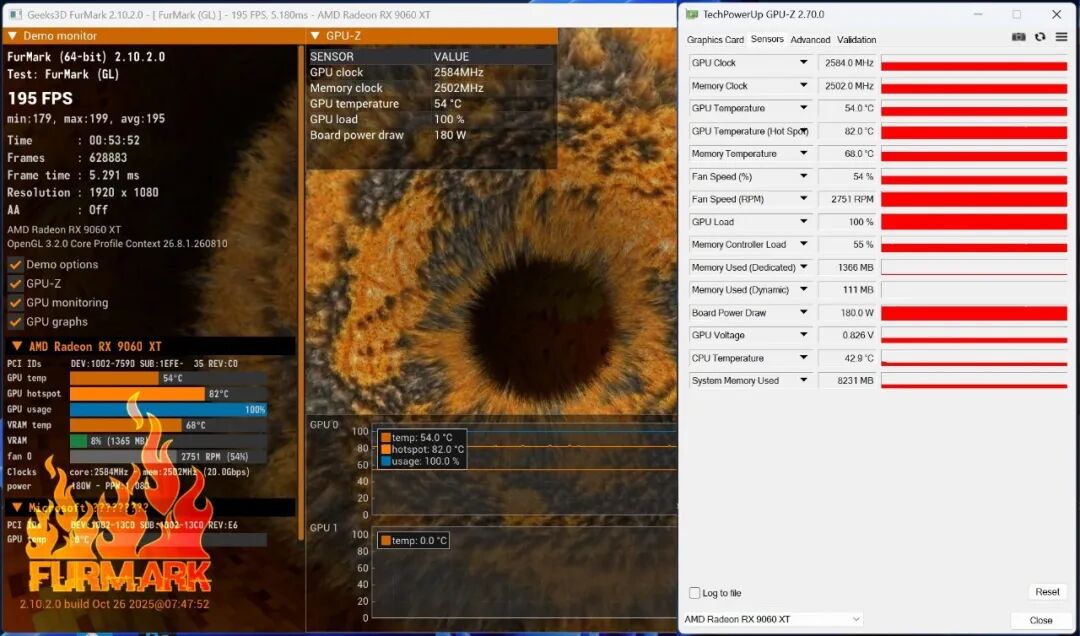This screenshot has width=1080, height=636.
Task: Open the CPU Temperature sensor dropdown
Action: [x=803, y=358]
